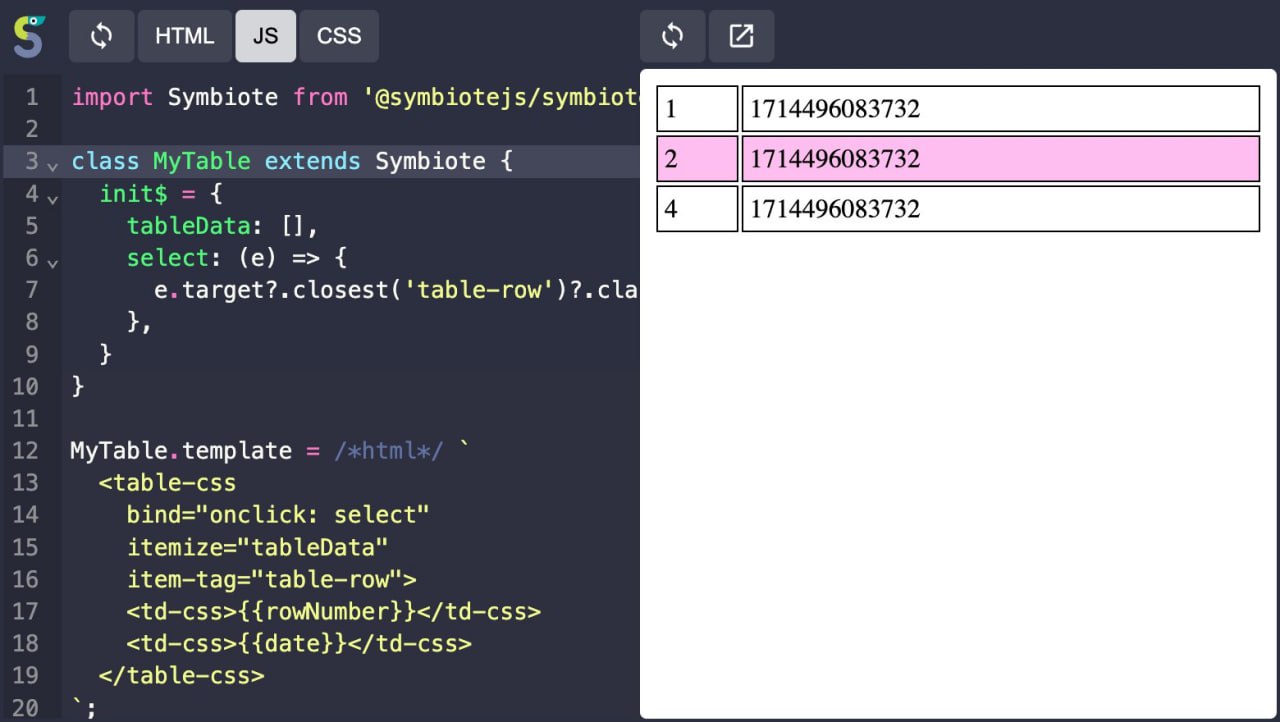Click the app logo in top-left corner
Viewport: 1280px width, 722px height.
29,36
